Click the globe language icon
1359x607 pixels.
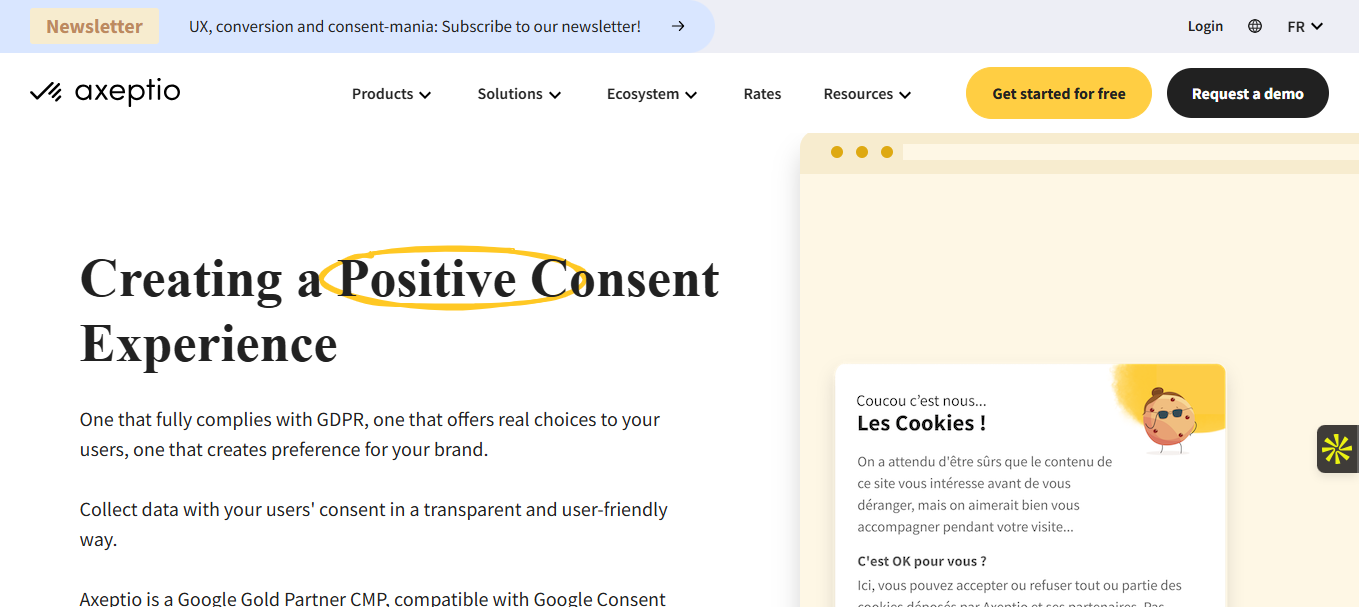[x=1255, y=27]
